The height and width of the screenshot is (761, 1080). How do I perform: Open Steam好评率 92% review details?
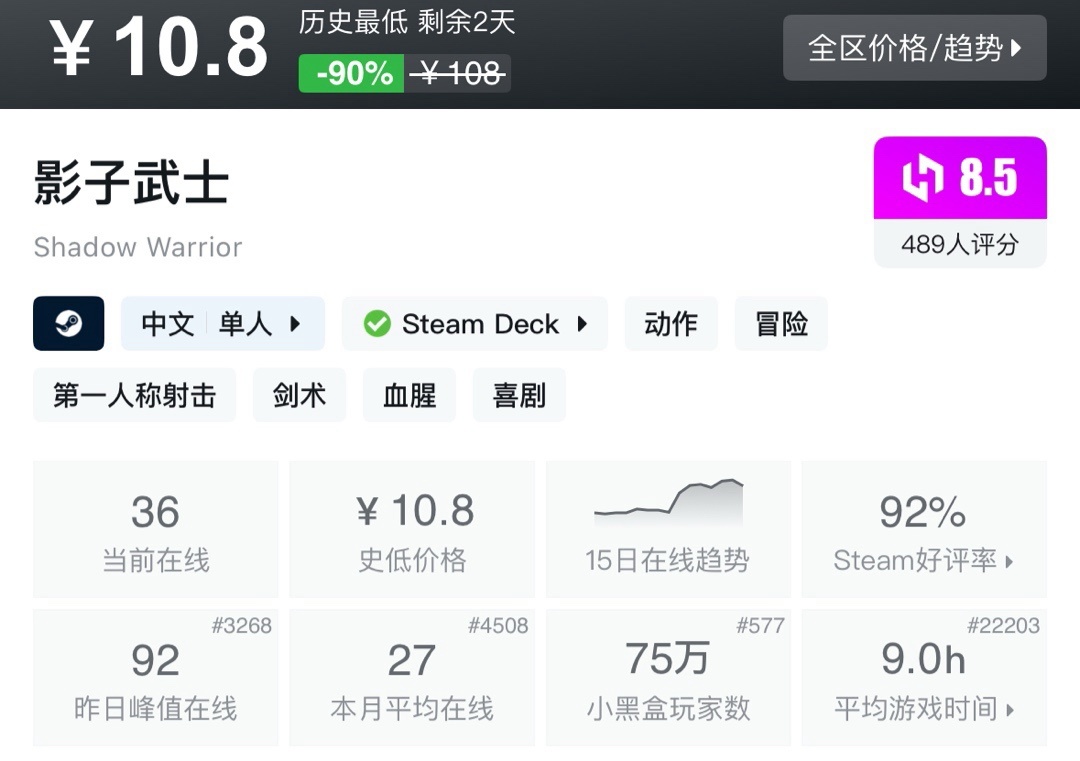[924, 530]
